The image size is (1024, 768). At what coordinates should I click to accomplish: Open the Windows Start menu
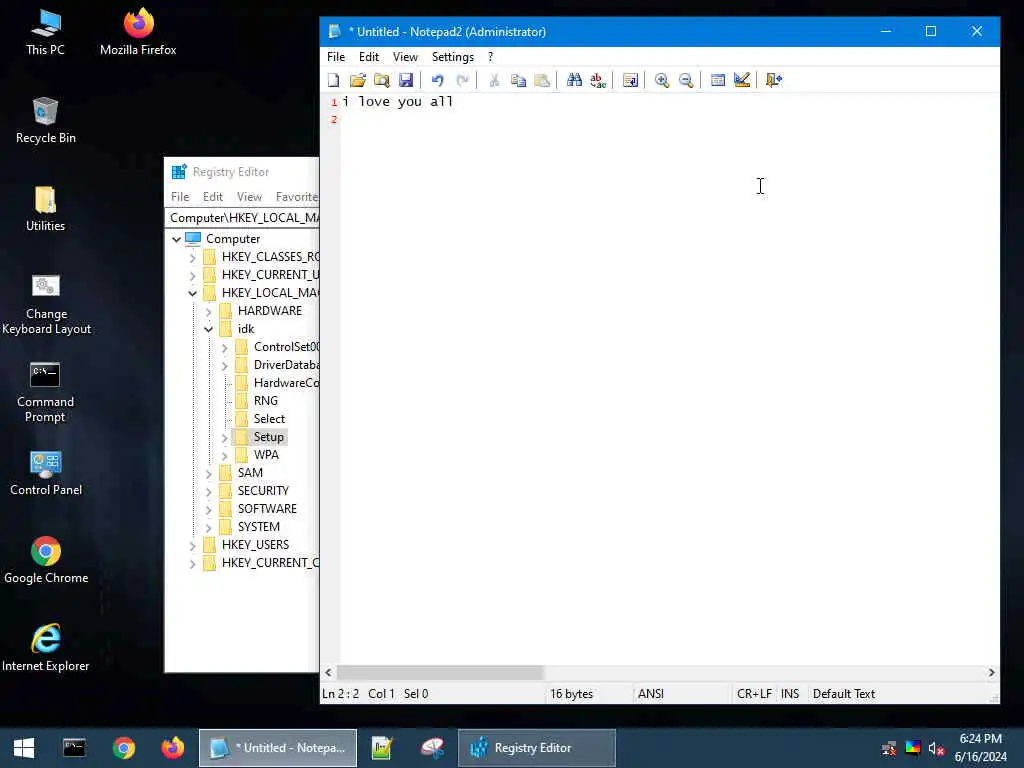pos(24,748)
